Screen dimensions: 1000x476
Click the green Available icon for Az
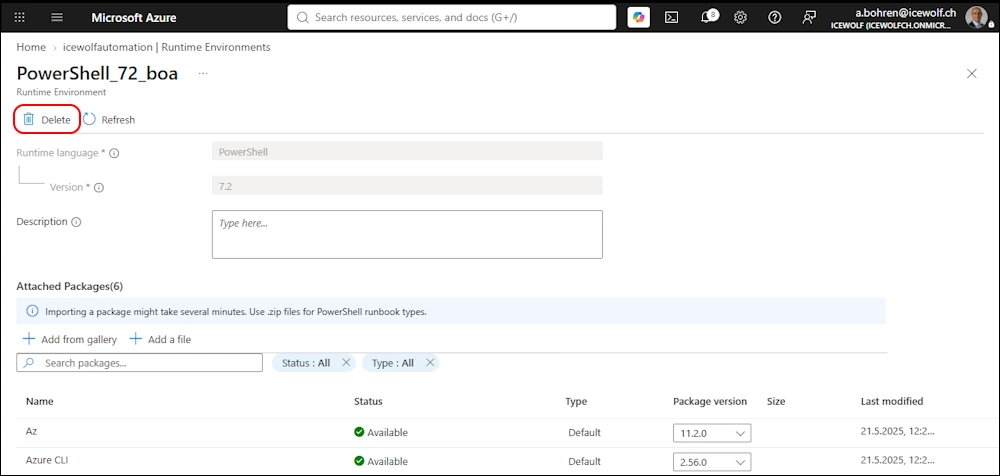pos(359,432)
